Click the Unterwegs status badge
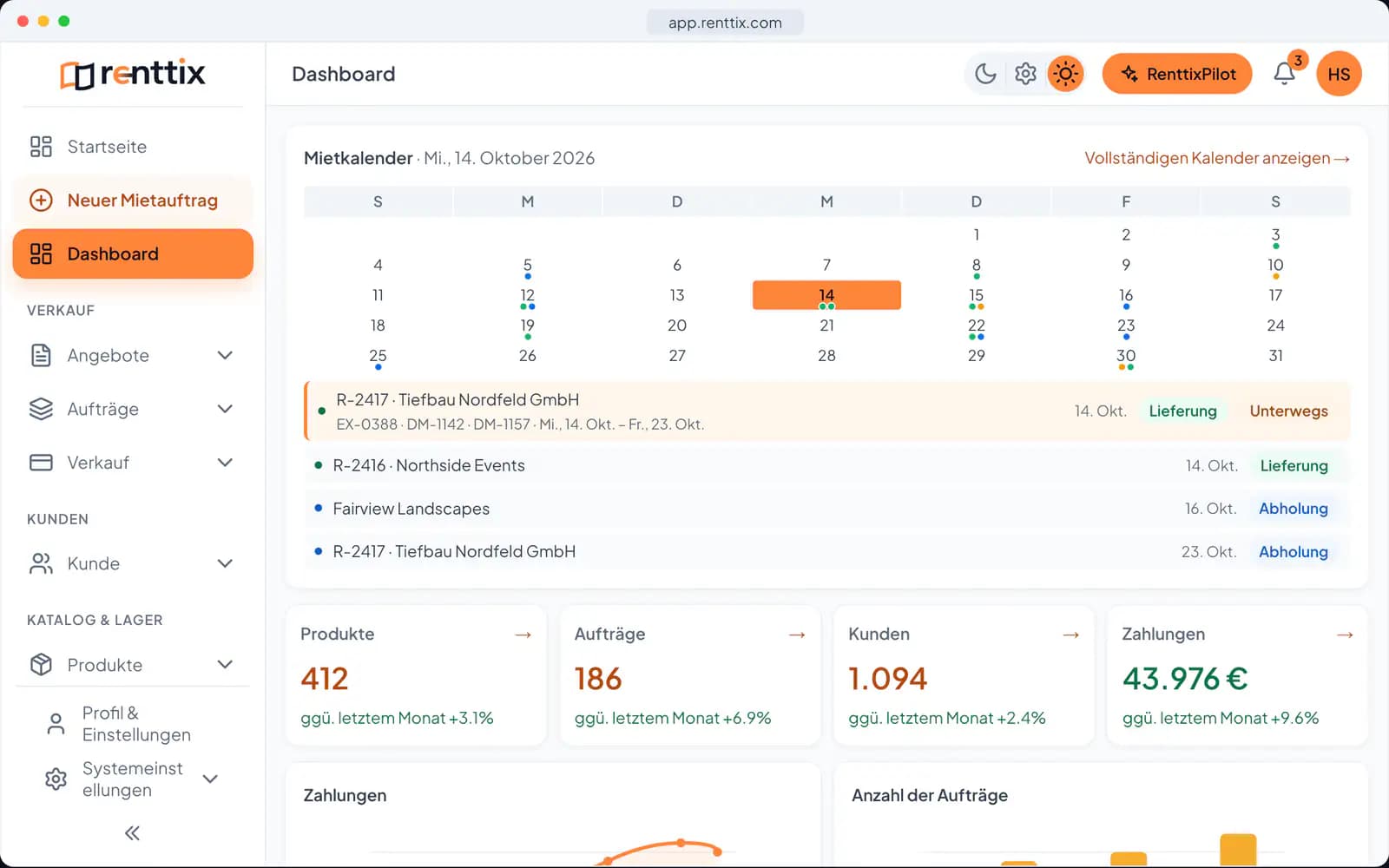Image resolution: width=1389 pixels, height=868 pixels. coord(1288,411)
